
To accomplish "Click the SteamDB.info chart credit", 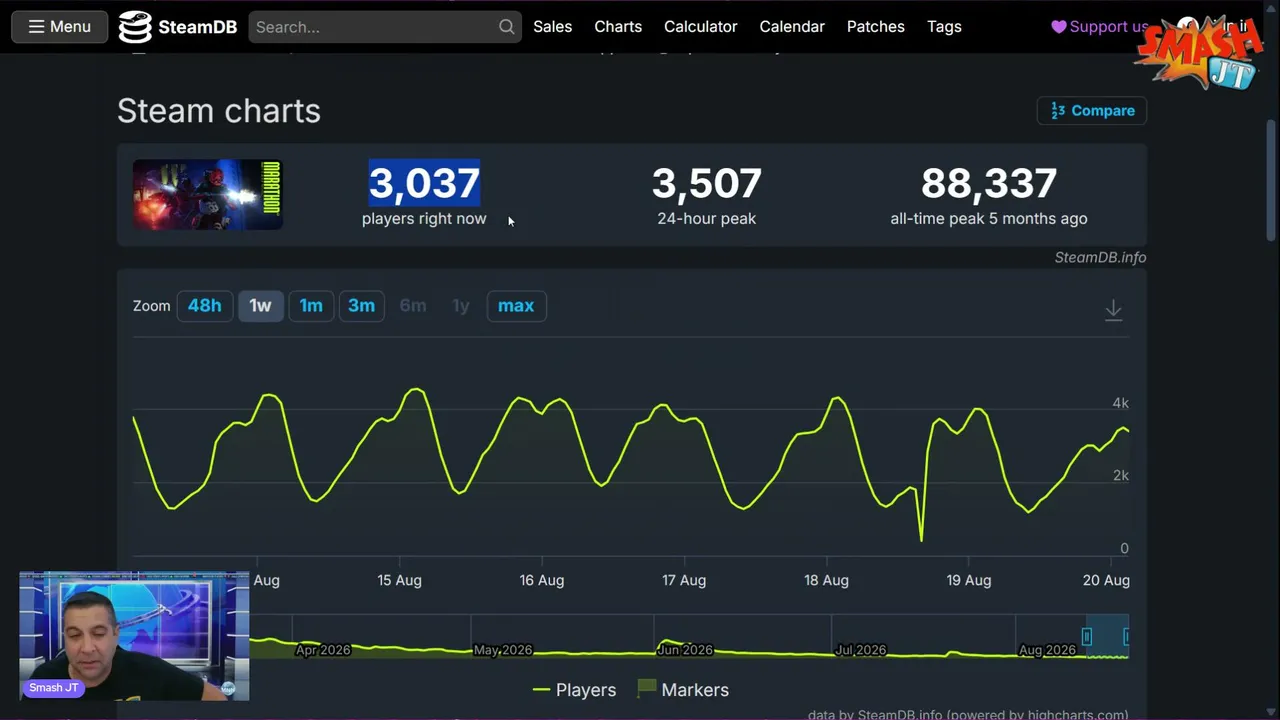I will (x=1100, y=257).
